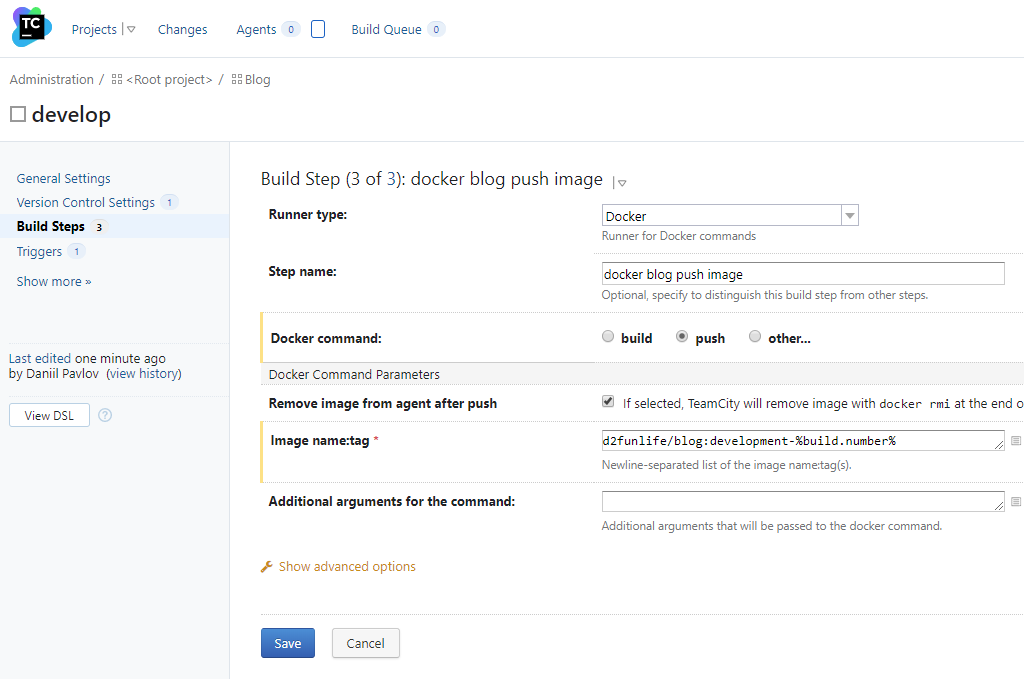
Task: Open the parameters list icon beside Additional arguments
Action: (1013, 501)
